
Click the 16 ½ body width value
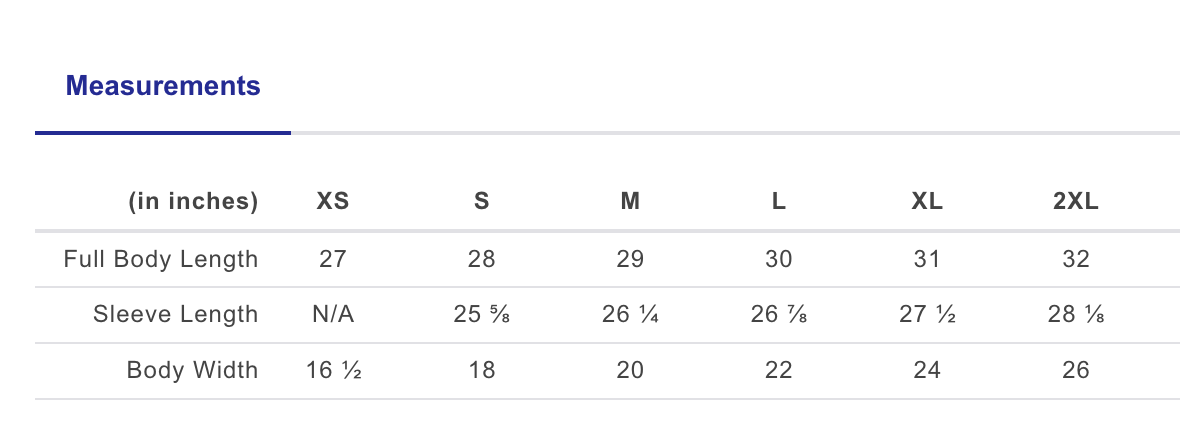point(333,371)
